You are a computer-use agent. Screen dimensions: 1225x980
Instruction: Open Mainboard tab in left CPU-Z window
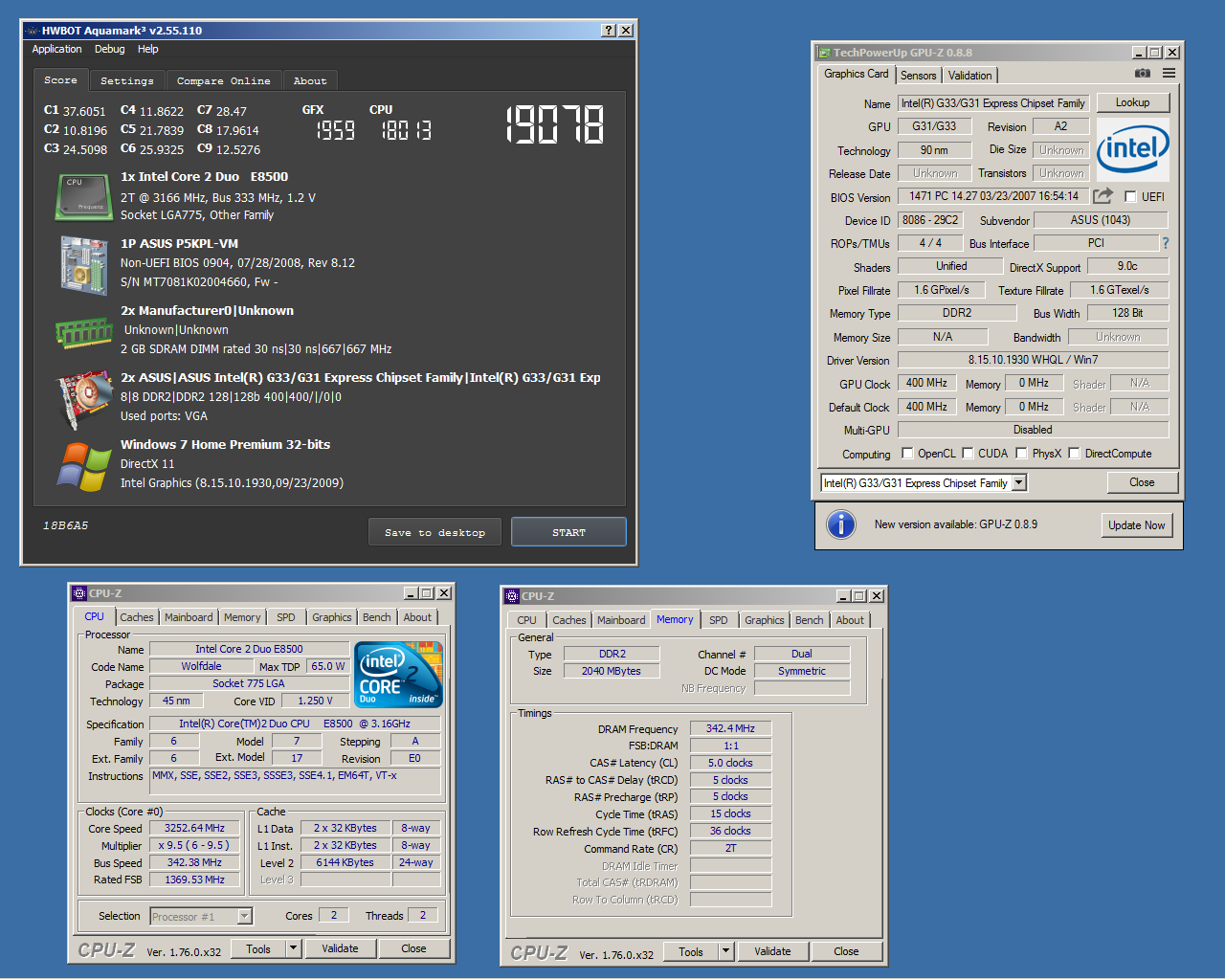(189, 617)
